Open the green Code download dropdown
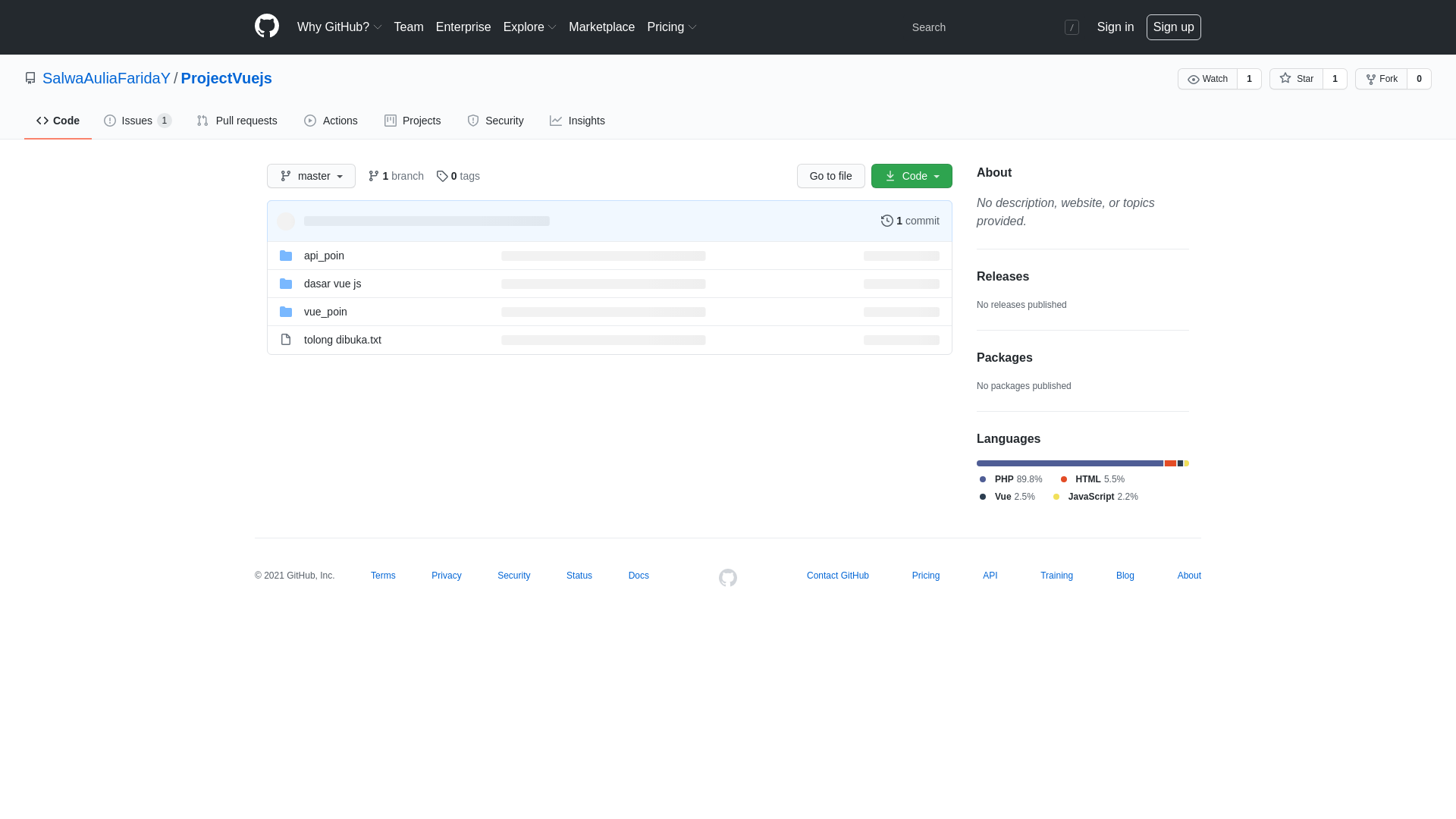 coord(912,176)
